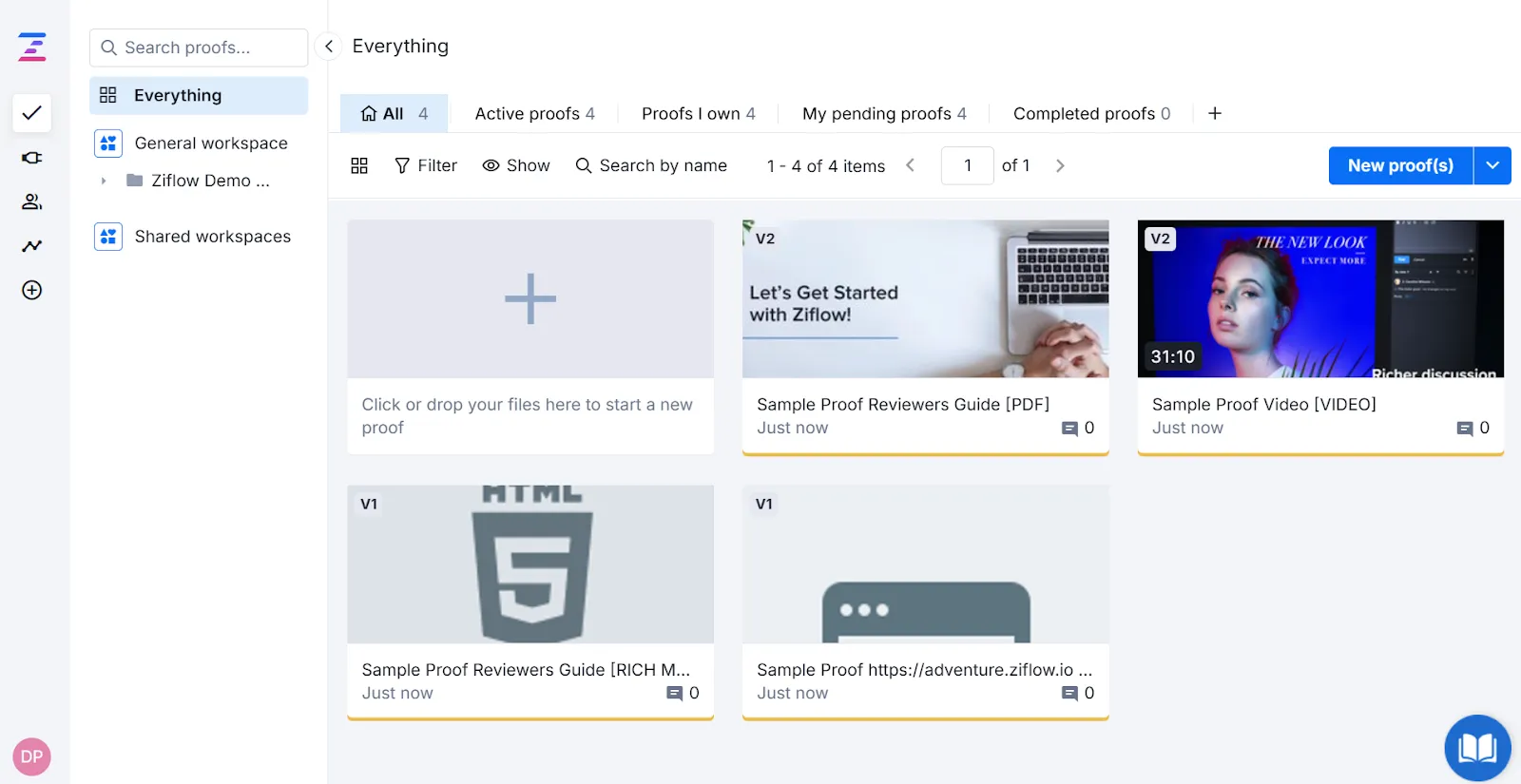The width and height of the screenshot is (1521, 784).
Task: Click the page number input box
Action: (x=967, y=165)
